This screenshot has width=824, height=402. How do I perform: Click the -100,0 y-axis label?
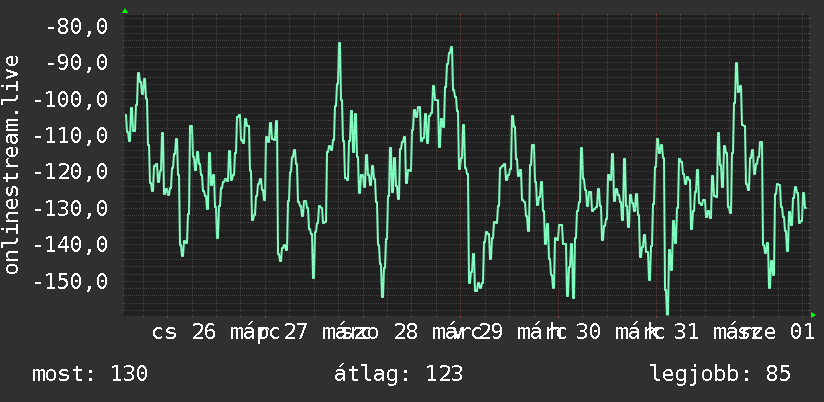click(x=70, y=99)
